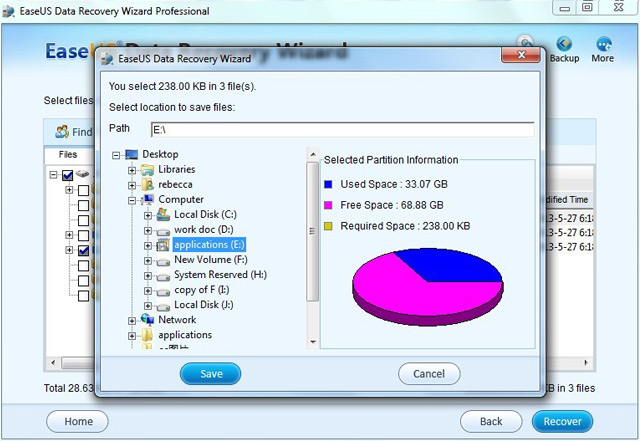
Task: Click the rebecca user icon
Action: pos(147,185)
